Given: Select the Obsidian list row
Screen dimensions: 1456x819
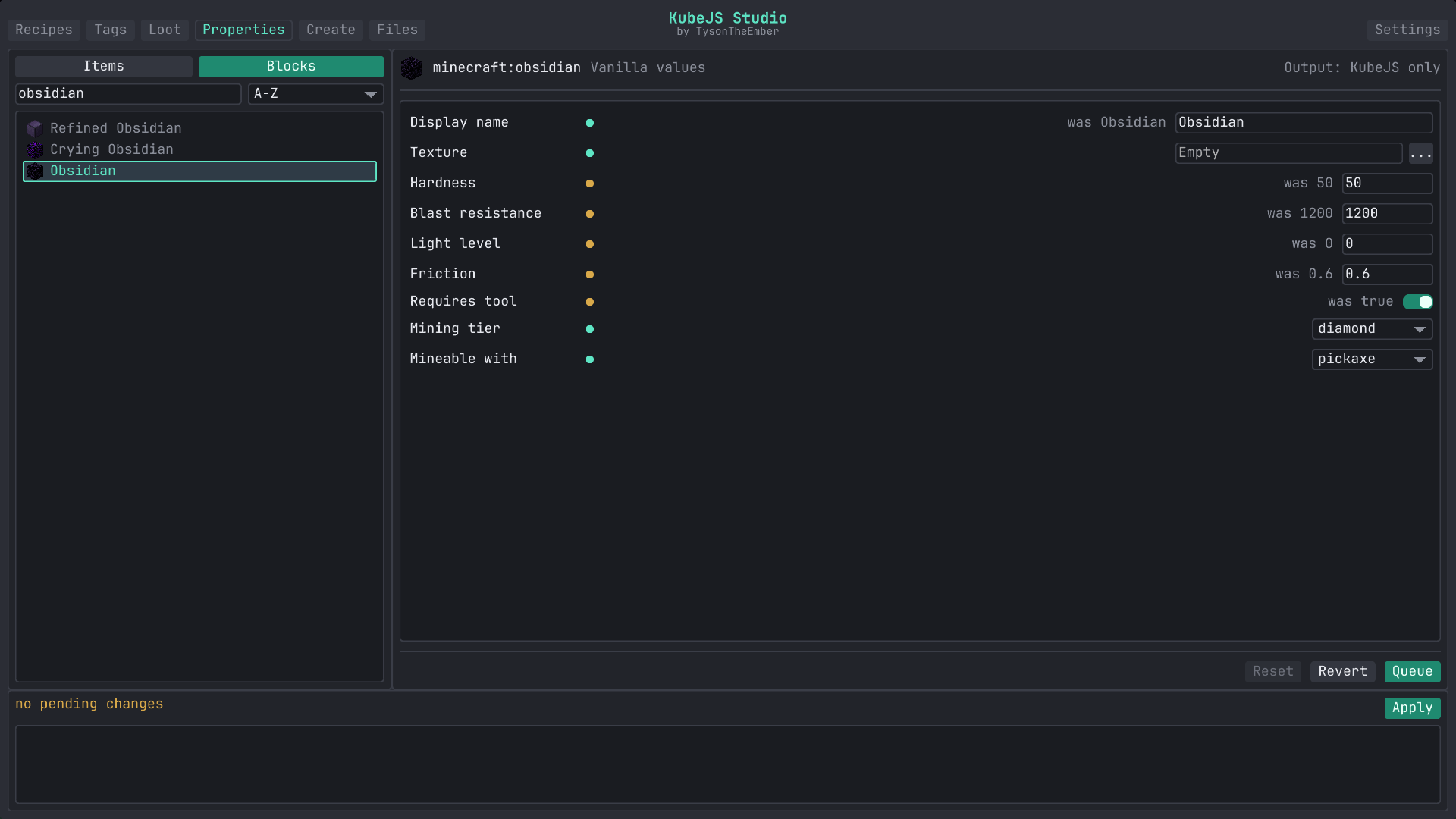Looking at the screenshot, I should click(199, 171).
